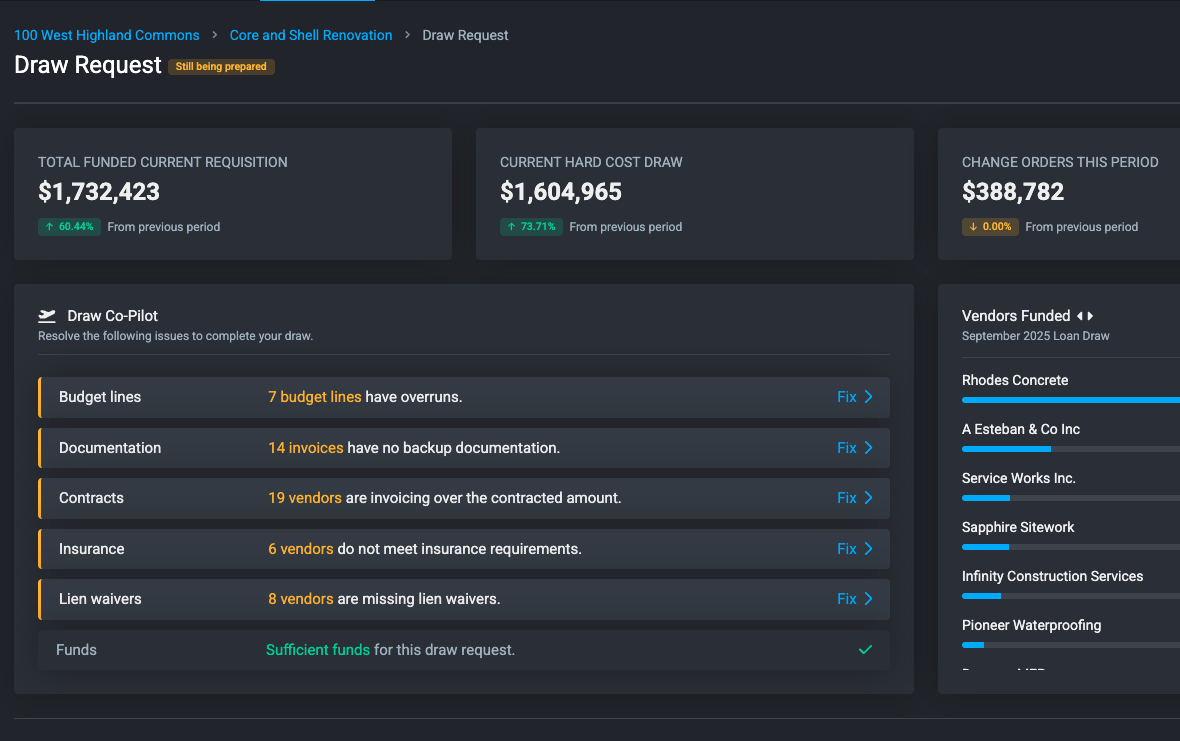Expand the Budget lines Fix chevron
This screenshot has width=1180, height=741.
click(x=866, y=396)
